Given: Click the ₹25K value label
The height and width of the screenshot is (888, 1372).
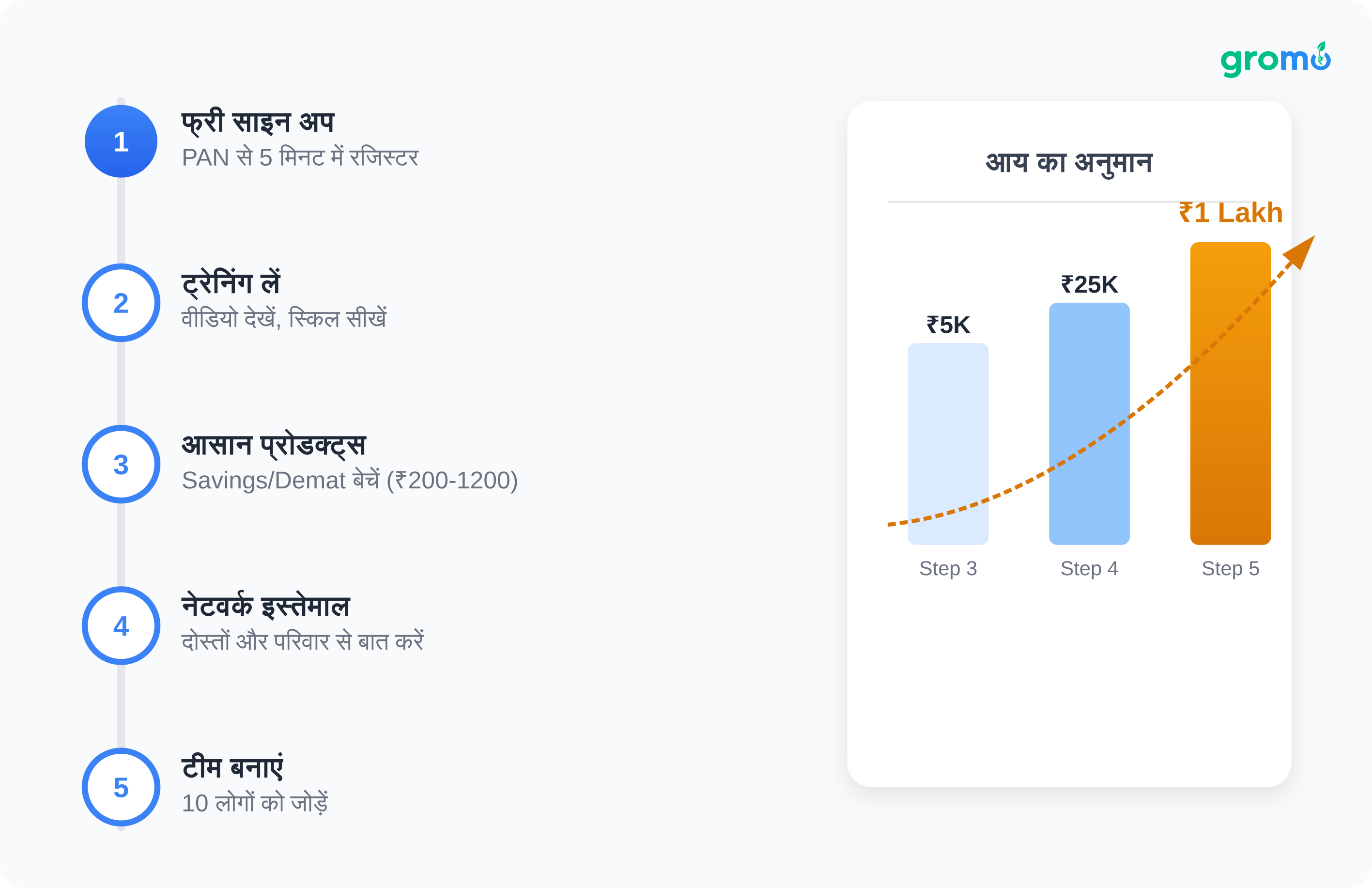Looking at the screenshot, I should pyautogui.click(x=1089, y=285).
